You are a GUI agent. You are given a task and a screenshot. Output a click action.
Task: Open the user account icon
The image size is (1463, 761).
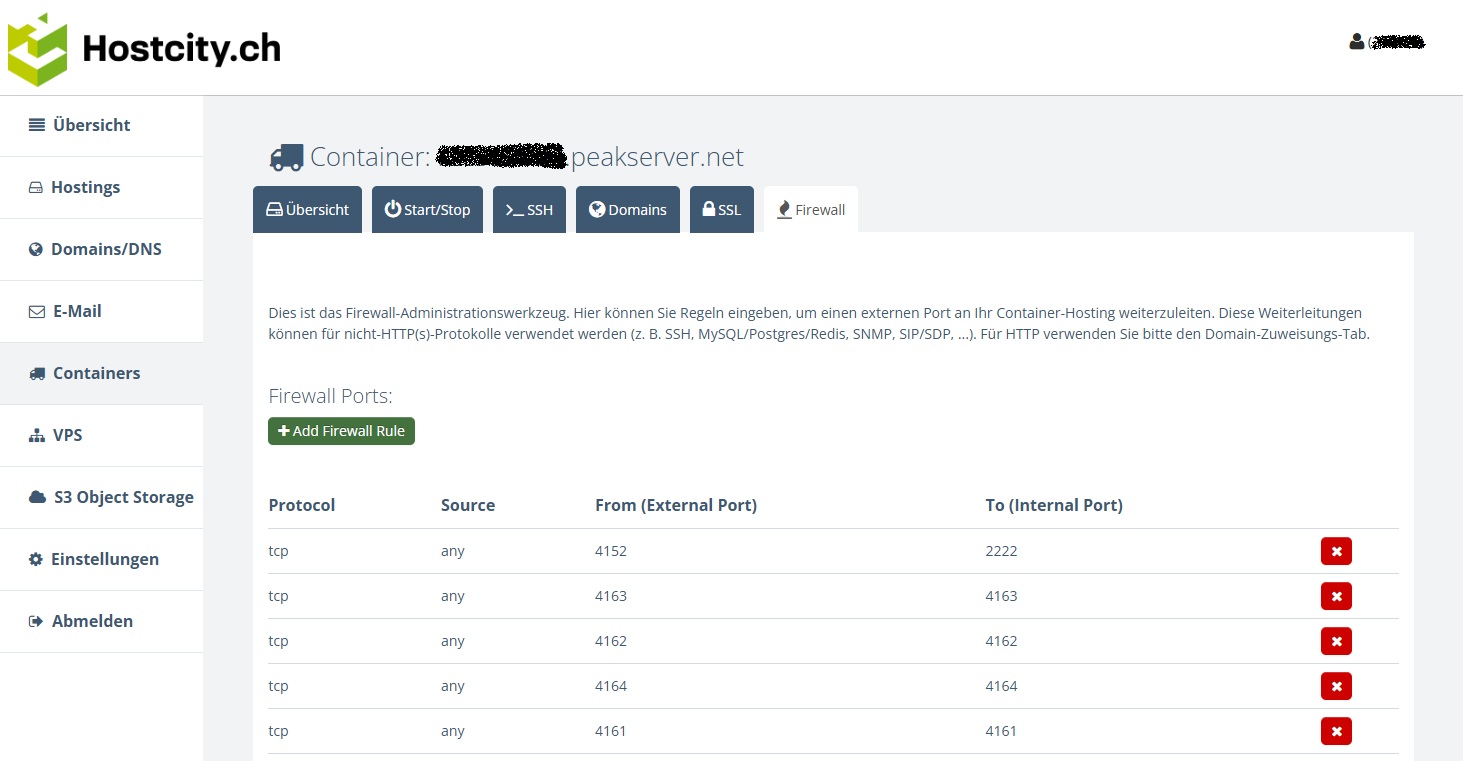pyautogui.click(x=1356, y=42)
